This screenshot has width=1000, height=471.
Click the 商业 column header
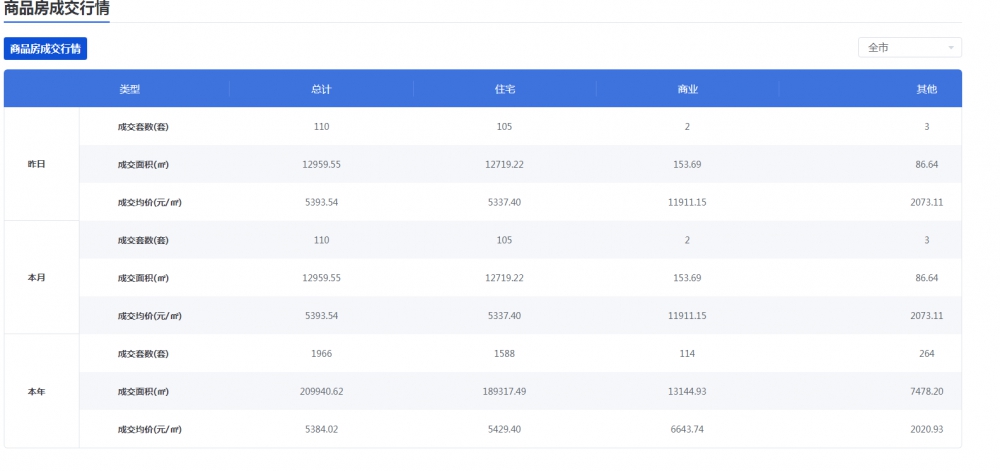[x=688, y=90]
